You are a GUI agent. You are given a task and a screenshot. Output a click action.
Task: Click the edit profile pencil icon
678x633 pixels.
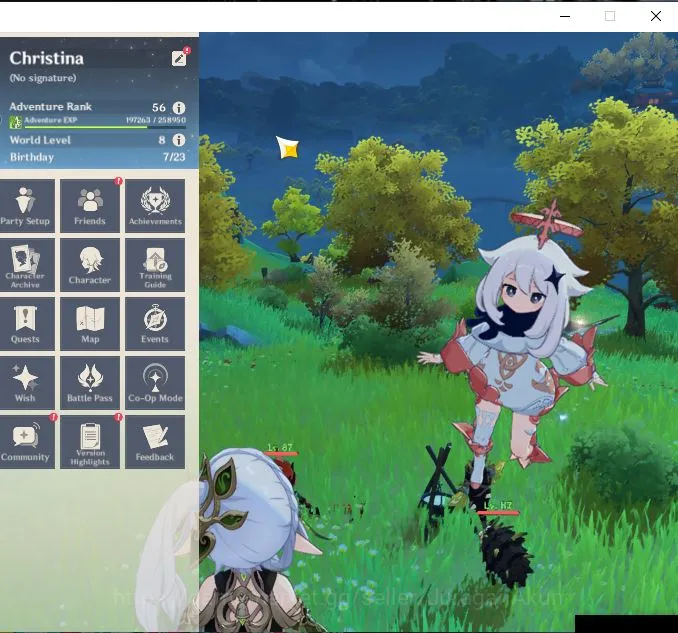179,58
